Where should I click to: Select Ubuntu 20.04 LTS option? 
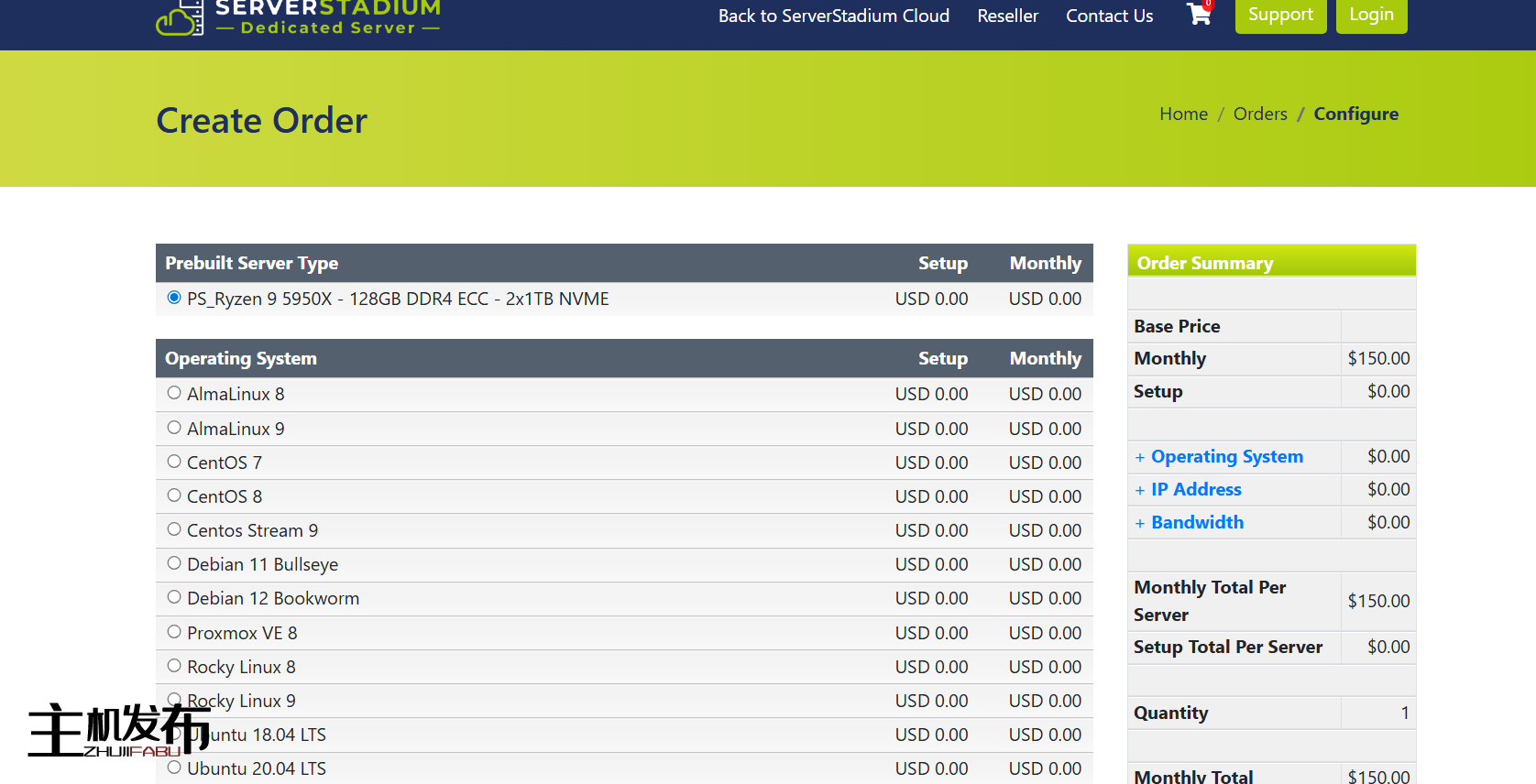(x=174, y=768)
